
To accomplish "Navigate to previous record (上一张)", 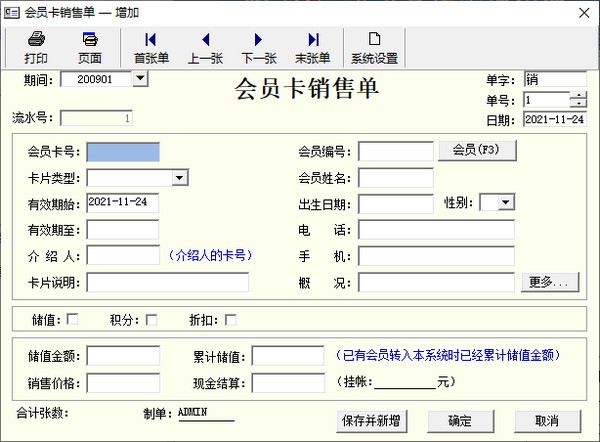I will click(205, 46).
